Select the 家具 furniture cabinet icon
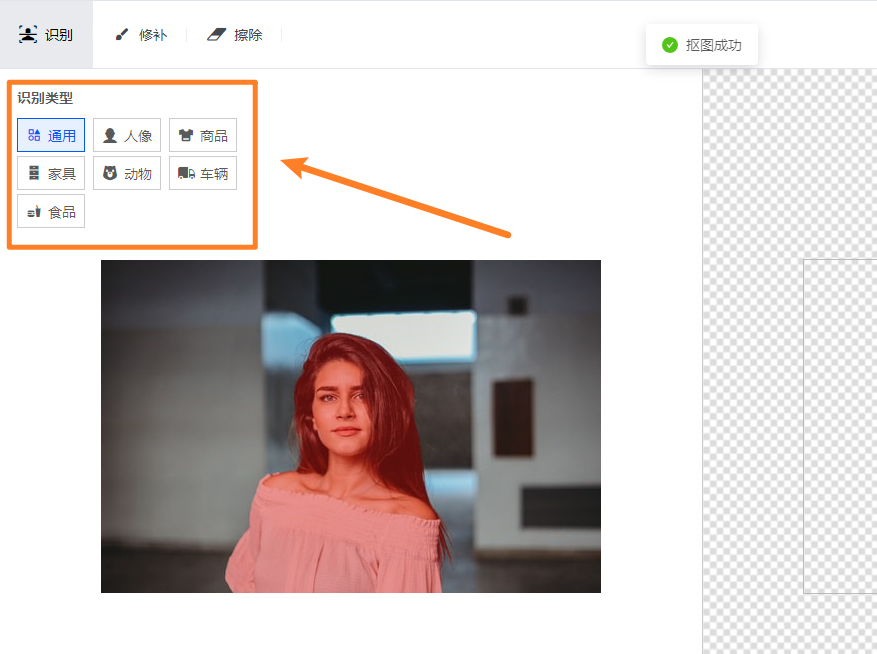The height and width of the screenshot is (654, 877). (34, 173)
